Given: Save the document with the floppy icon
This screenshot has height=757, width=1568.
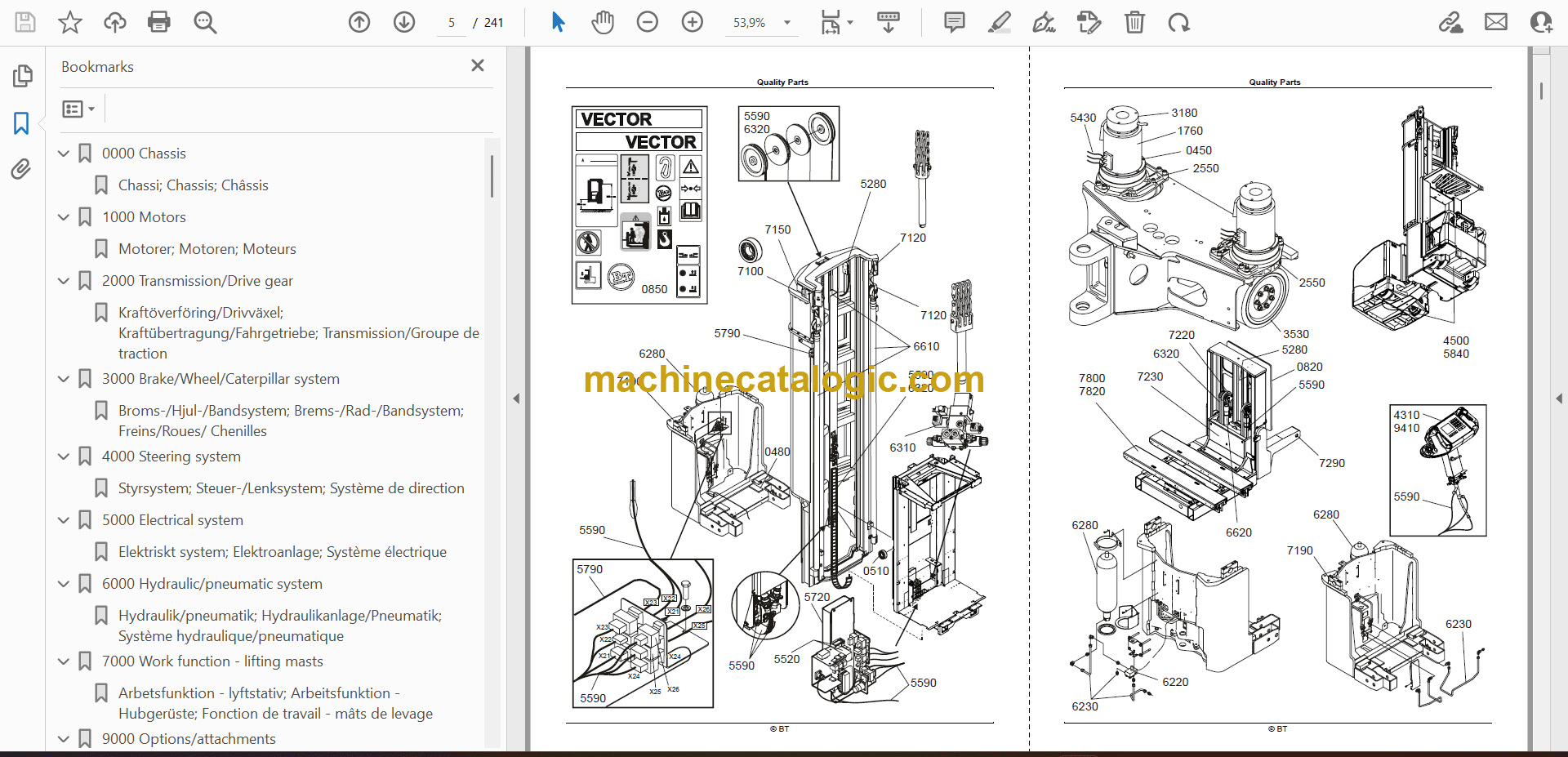Looking at the screenshot, I should coord(25,22).
